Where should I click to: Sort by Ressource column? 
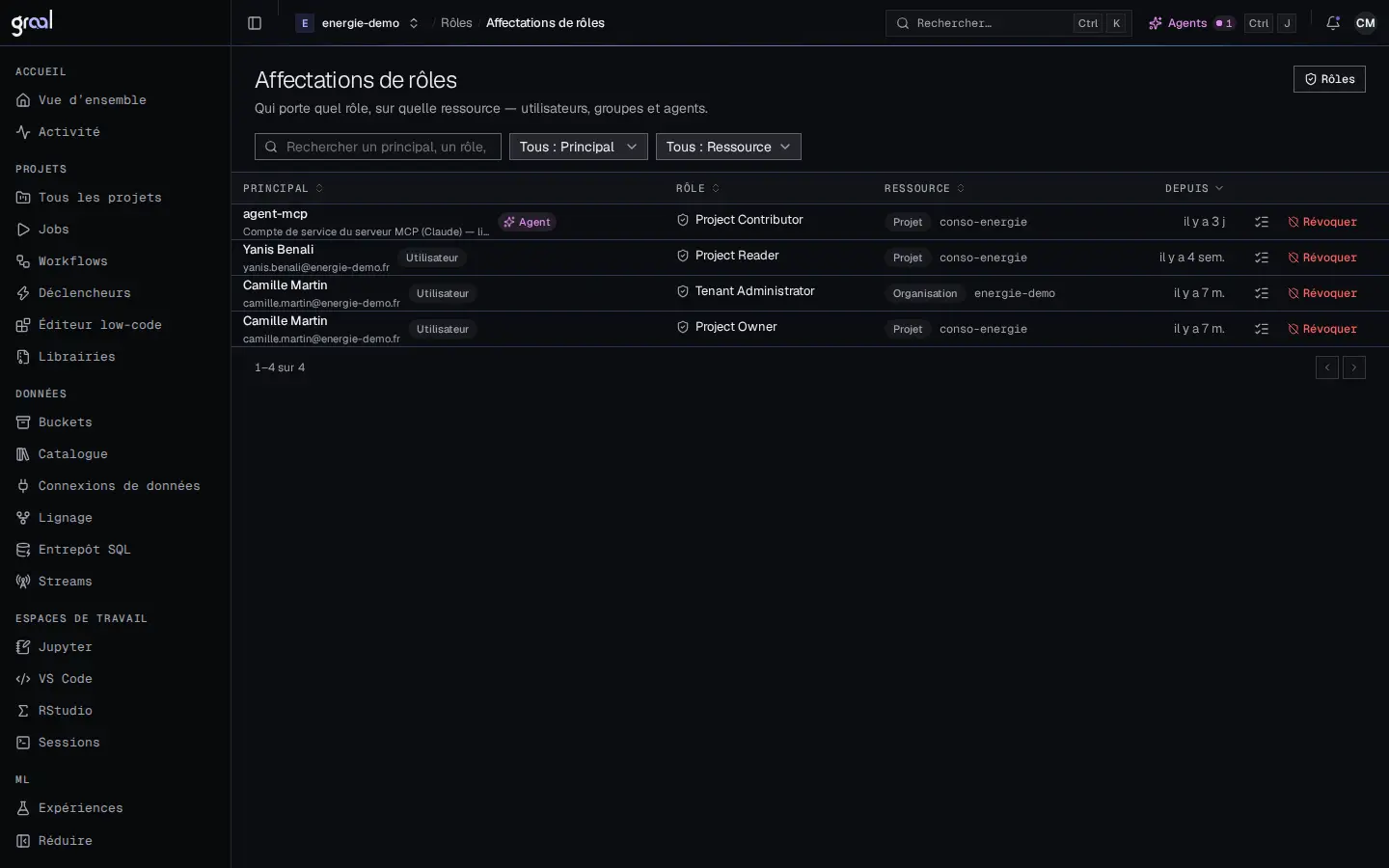point(924,188)
